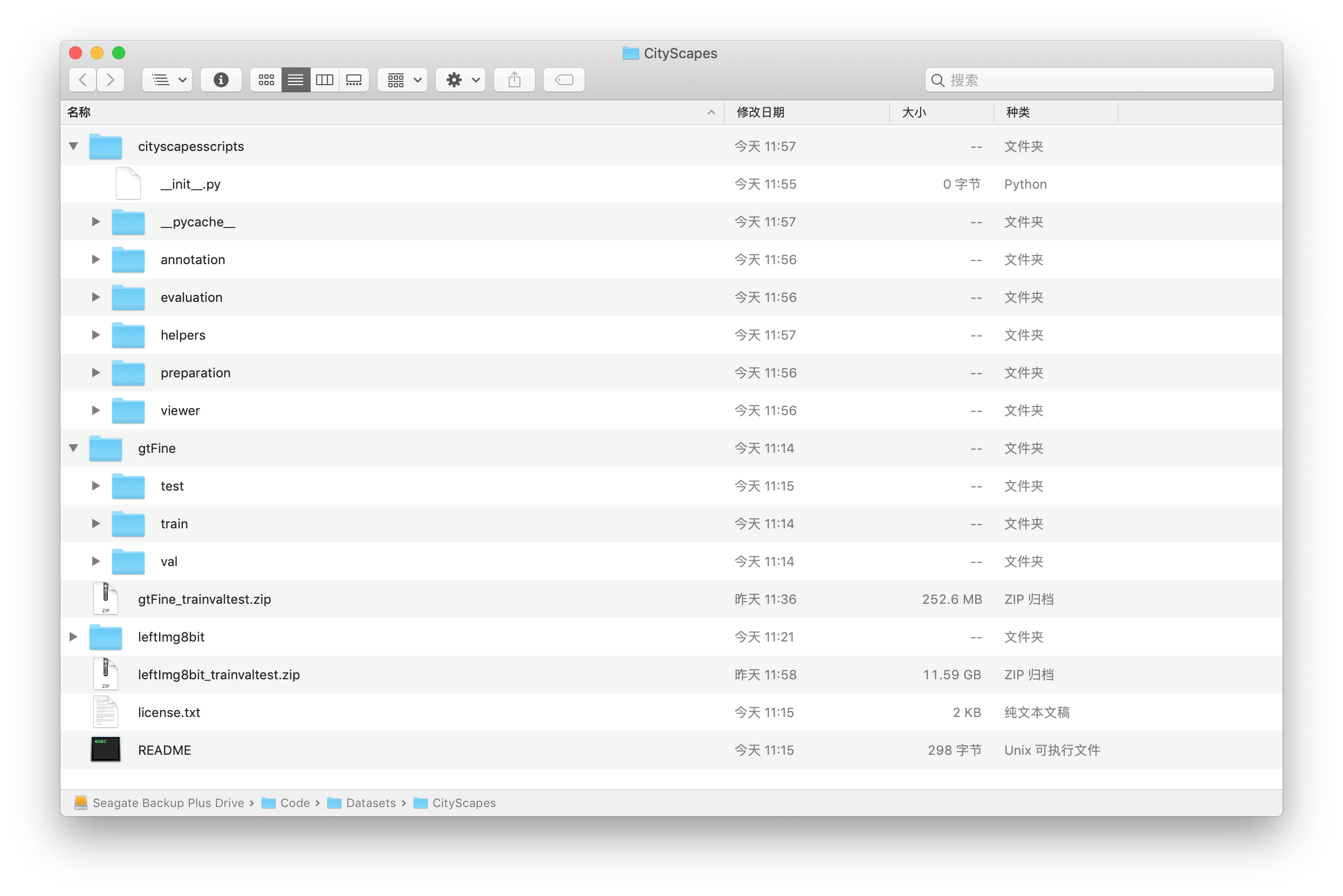Click Code folder in path bar
Viewport: 1343px width, 896px height.
point(286,802)
